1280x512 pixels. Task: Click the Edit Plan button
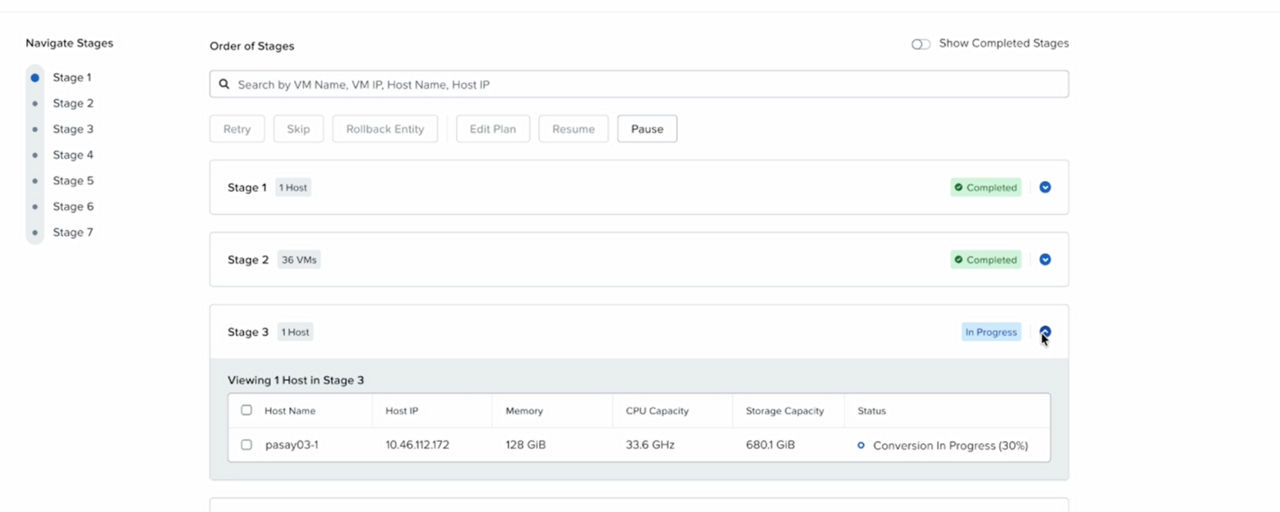click(493, 129)
